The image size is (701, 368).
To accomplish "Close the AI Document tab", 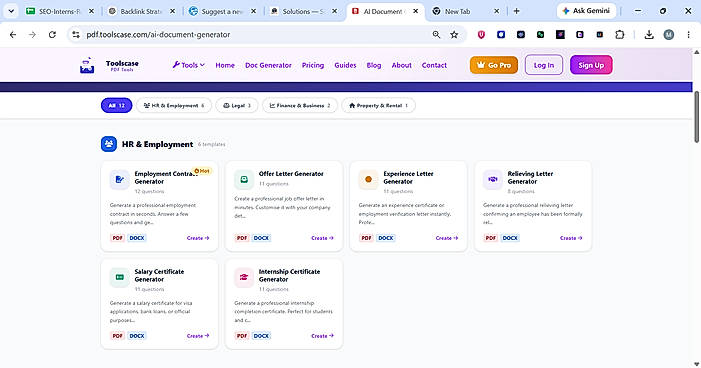I will [x=415, y=11].
